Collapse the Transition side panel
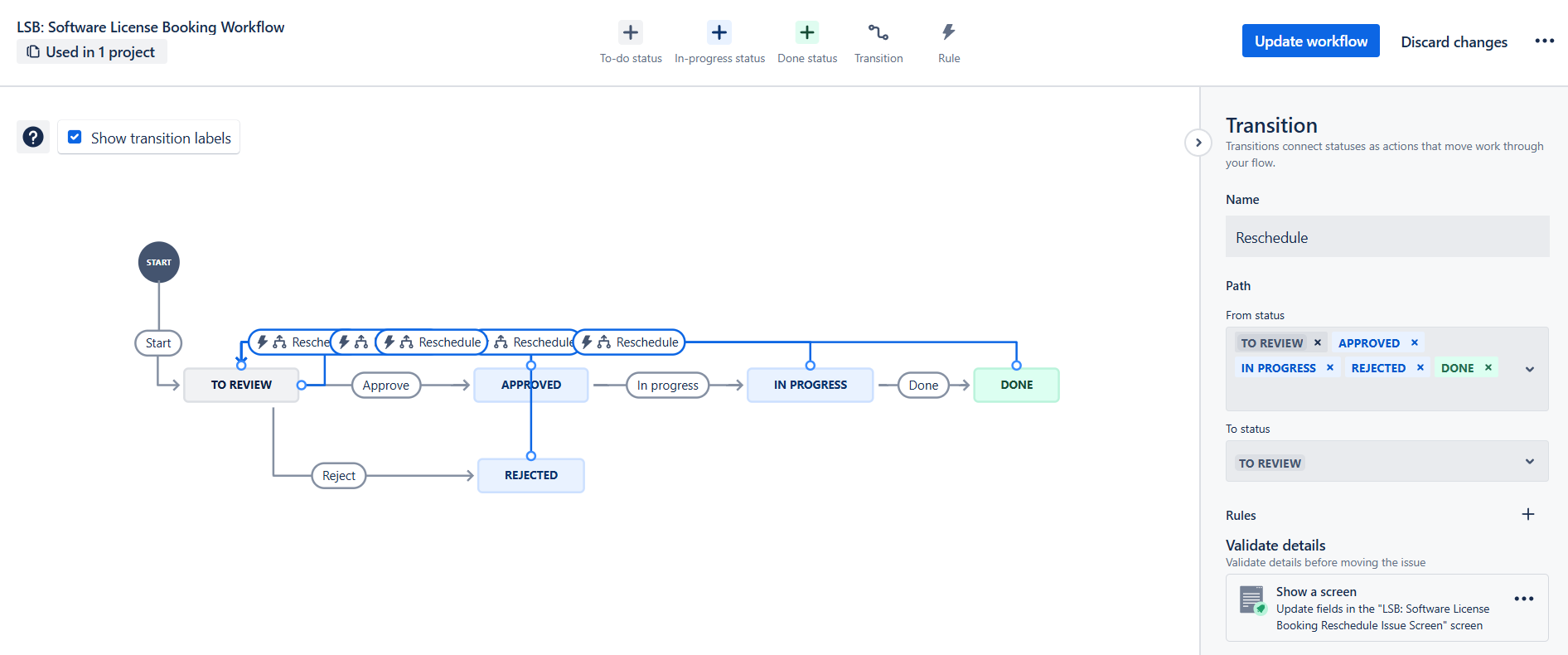The image size is (1568, 655). click(1198, 143)
